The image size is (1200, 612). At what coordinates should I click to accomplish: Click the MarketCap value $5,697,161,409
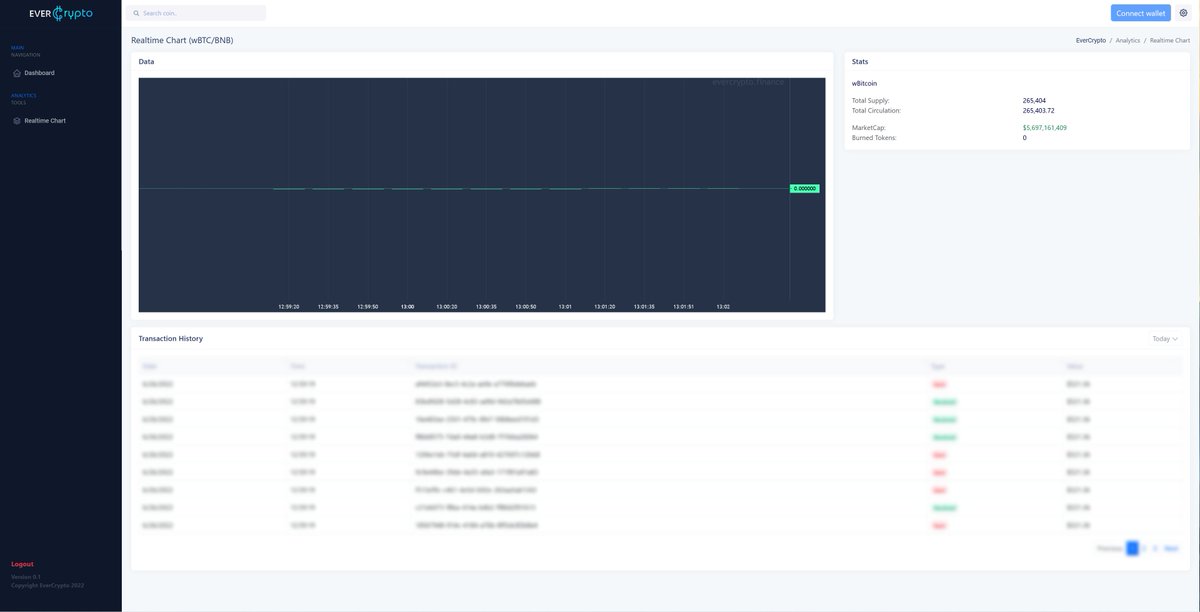point(1044,128)
